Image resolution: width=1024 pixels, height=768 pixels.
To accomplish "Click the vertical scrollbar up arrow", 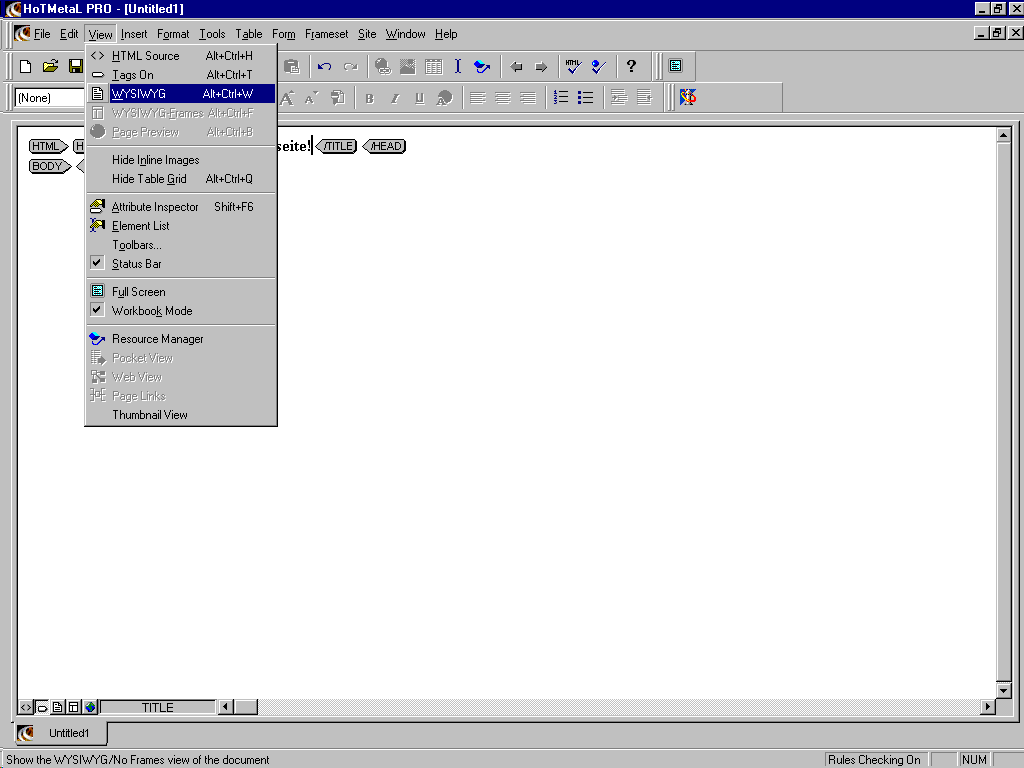I will tap(1004, 135).
